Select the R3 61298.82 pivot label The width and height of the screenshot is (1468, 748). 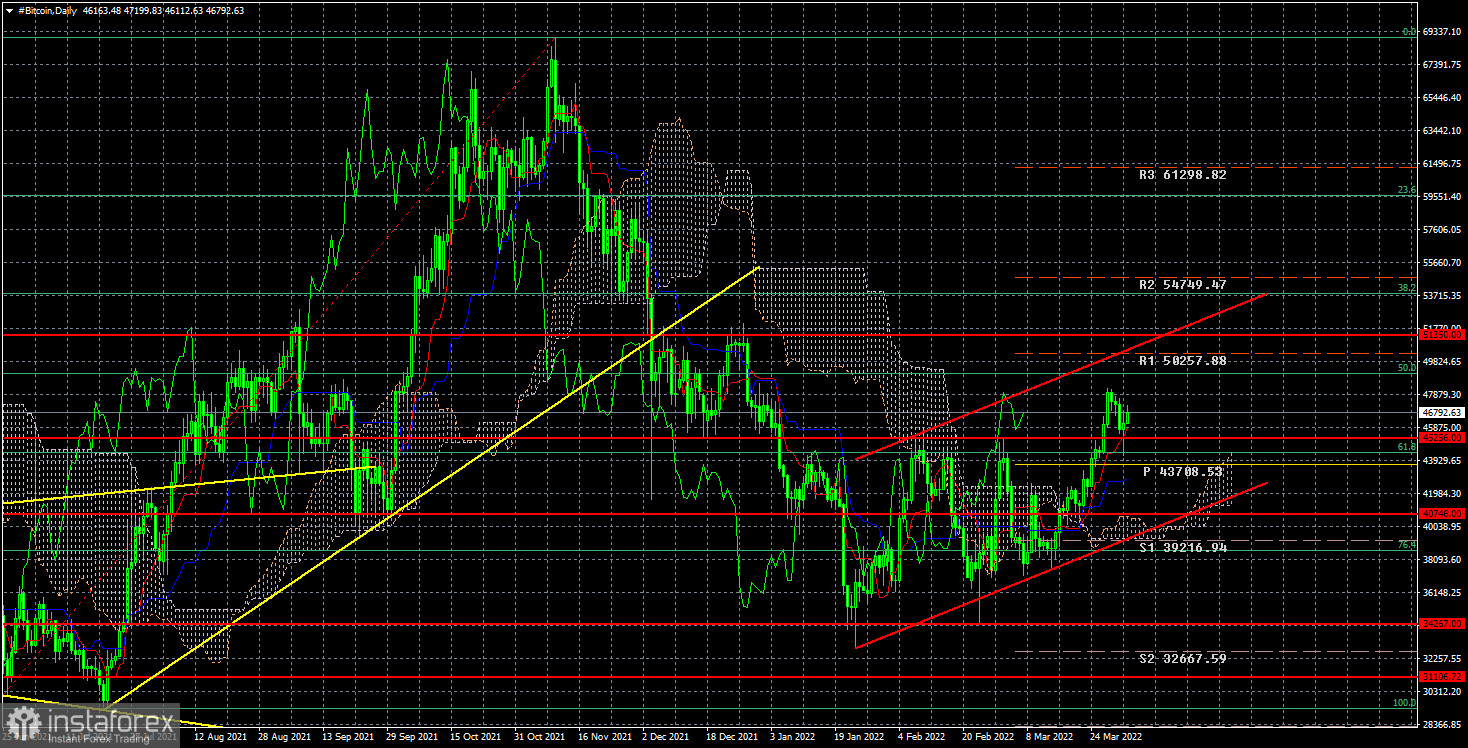[1182, 175]
